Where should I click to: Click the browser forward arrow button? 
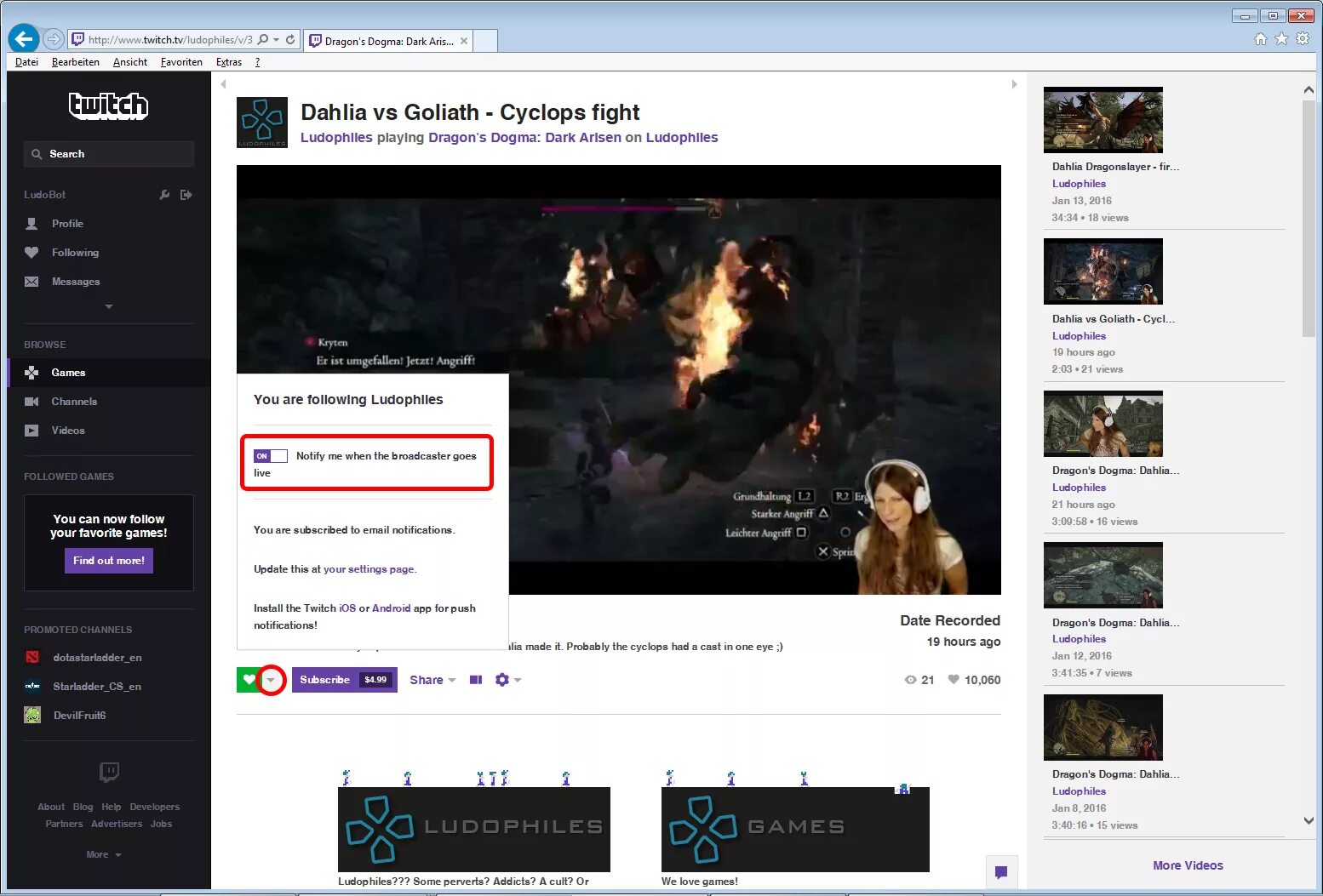click(54, 39)
